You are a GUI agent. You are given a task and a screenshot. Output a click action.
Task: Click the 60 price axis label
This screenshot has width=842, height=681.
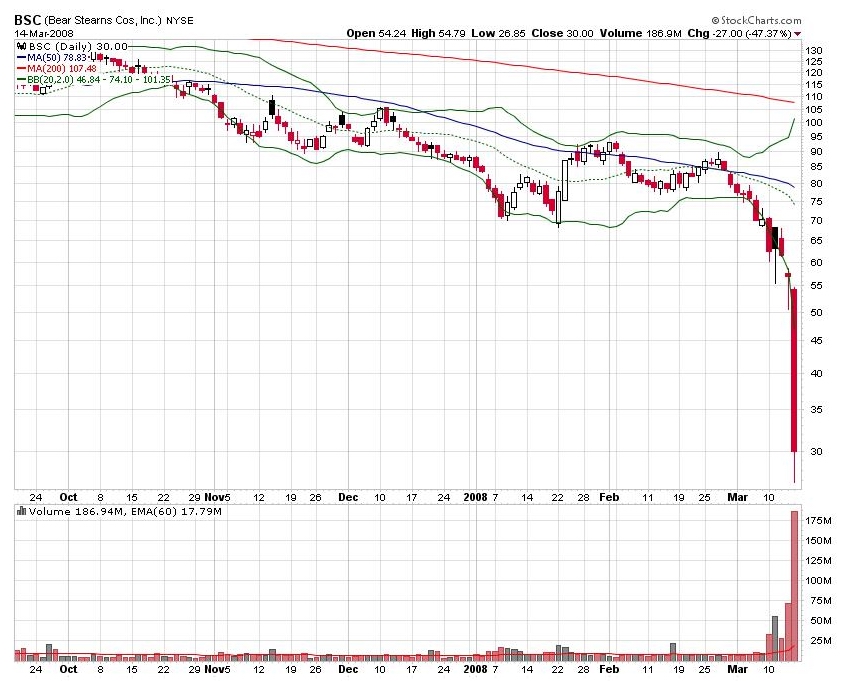(x=816, y=263)
